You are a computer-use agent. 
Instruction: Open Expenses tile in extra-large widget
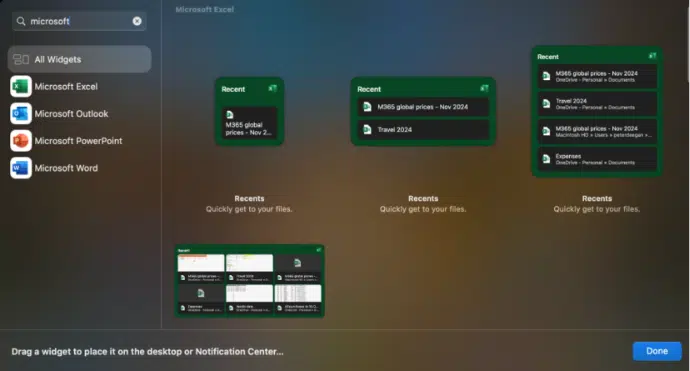[201, 299]
